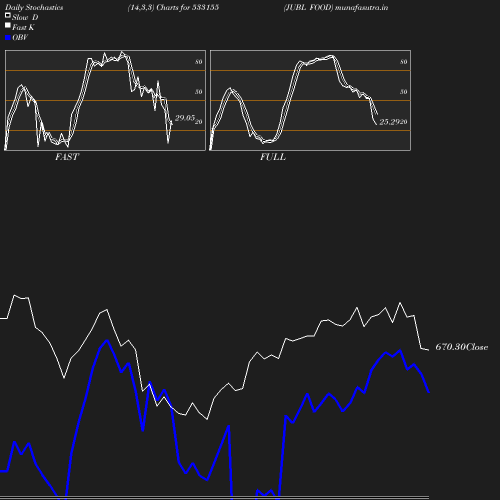Click inside the FAST stochastic chart panel
The height and width of the screenshot is (500, 500).
[105, 100]
